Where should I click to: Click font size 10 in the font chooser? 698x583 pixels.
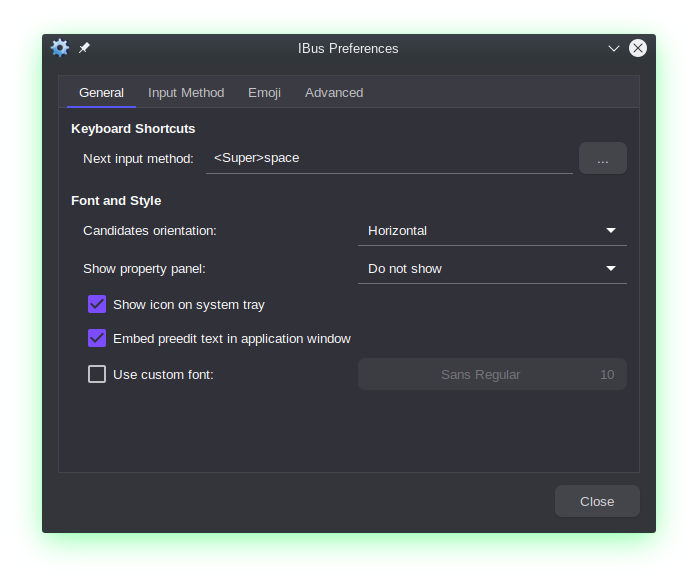coord(607,375)
